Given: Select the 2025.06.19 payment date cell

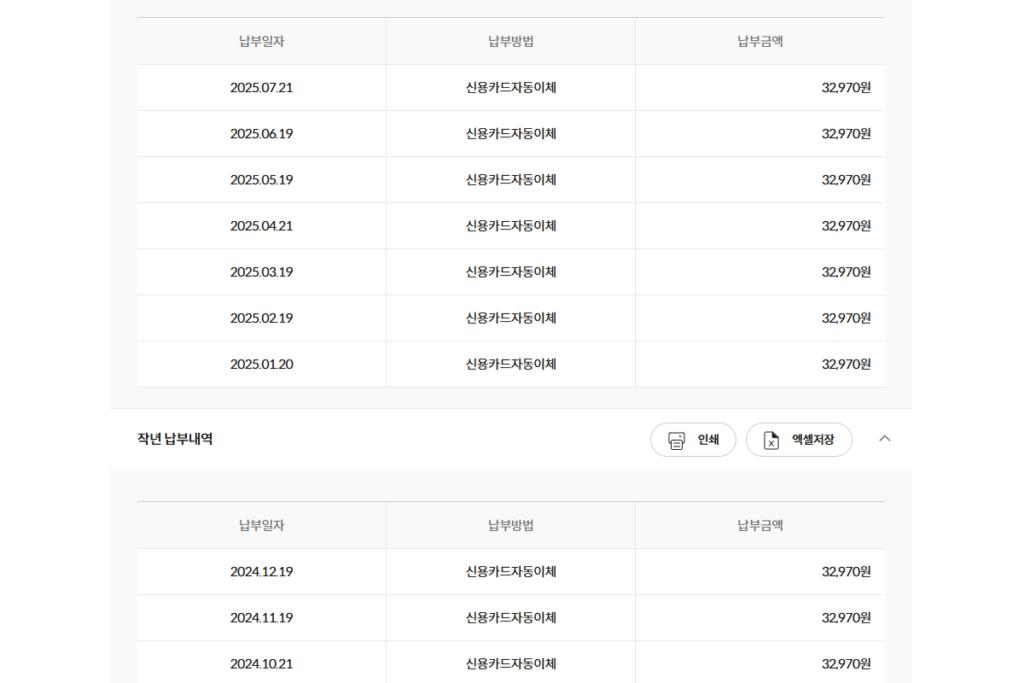Looking at the screenshot, I should 261,134.
